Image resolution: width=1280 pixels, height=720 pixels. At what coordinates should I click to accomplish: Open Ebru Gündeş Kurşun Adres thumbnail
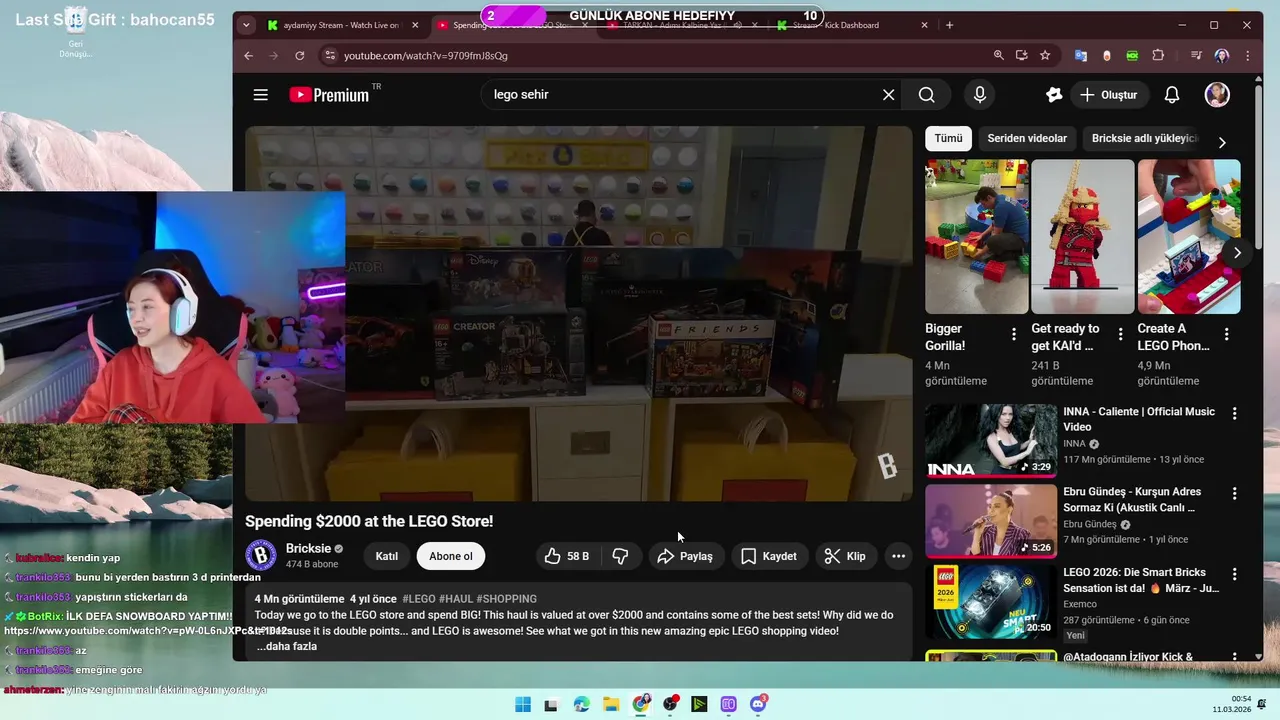[x=991, y=521]
